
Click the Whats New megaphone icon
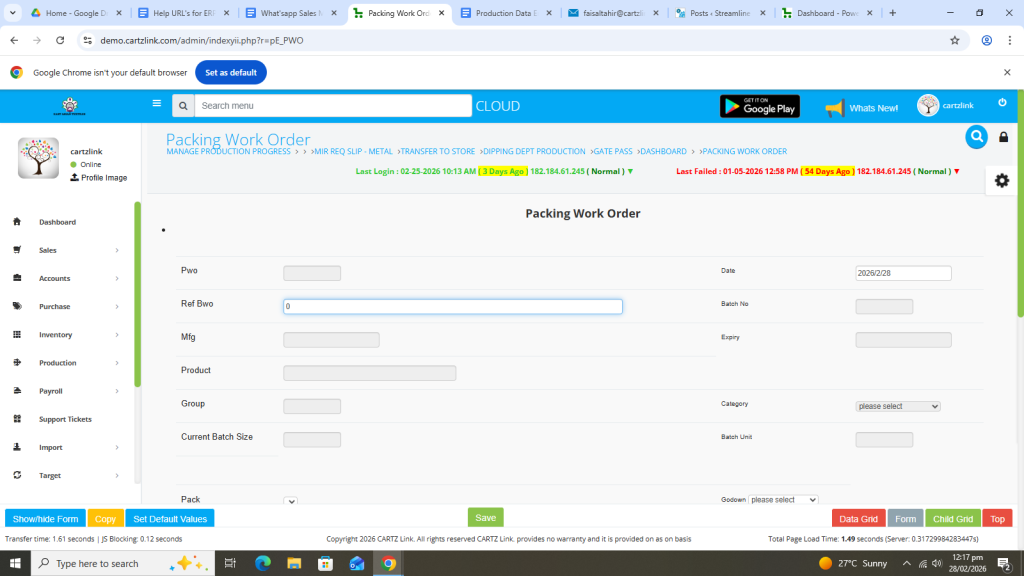tap(834, 107)
